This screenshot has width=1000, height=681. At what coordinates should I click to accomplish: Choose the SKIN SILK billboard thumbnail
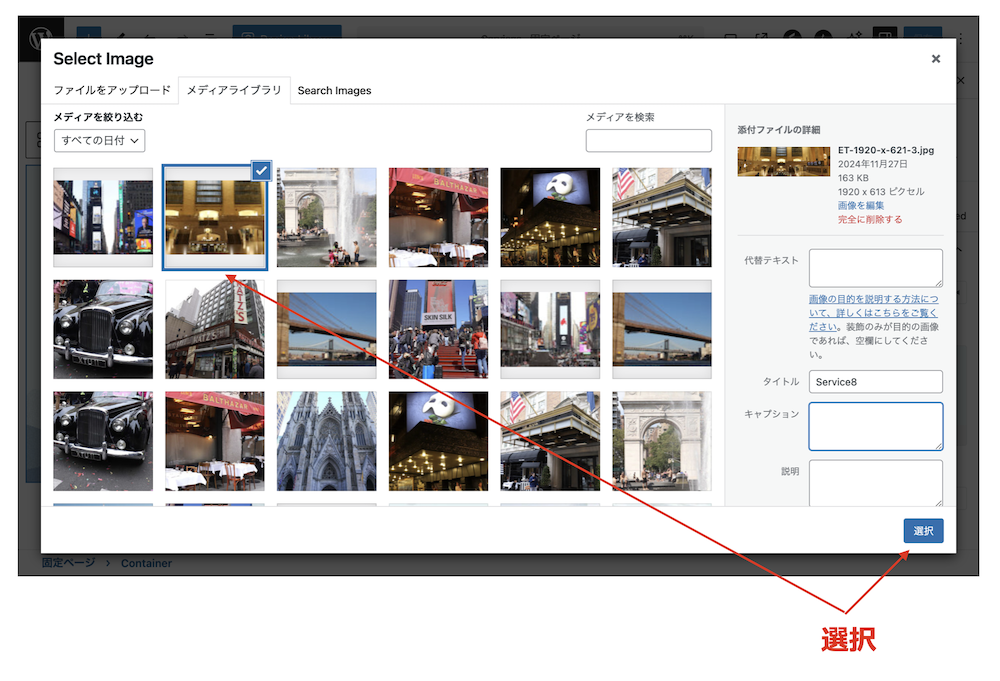pos(438,329)
